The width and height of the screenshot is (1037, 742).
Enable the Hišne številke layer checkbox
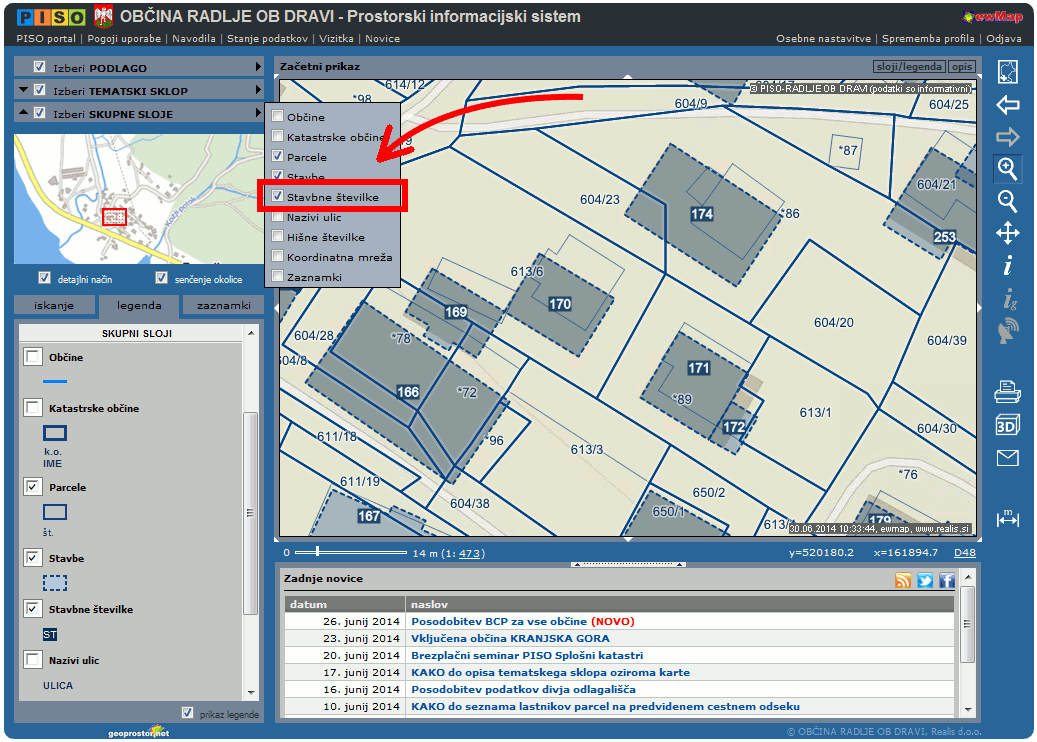(x=278, y=237)
